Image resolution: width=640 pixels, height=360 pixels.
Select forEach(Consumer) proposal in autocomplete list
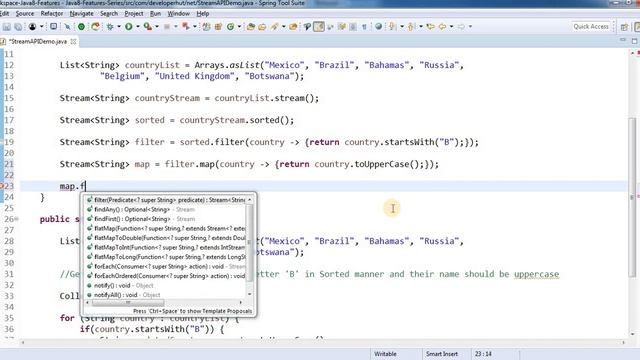click(x=166, y=266)
